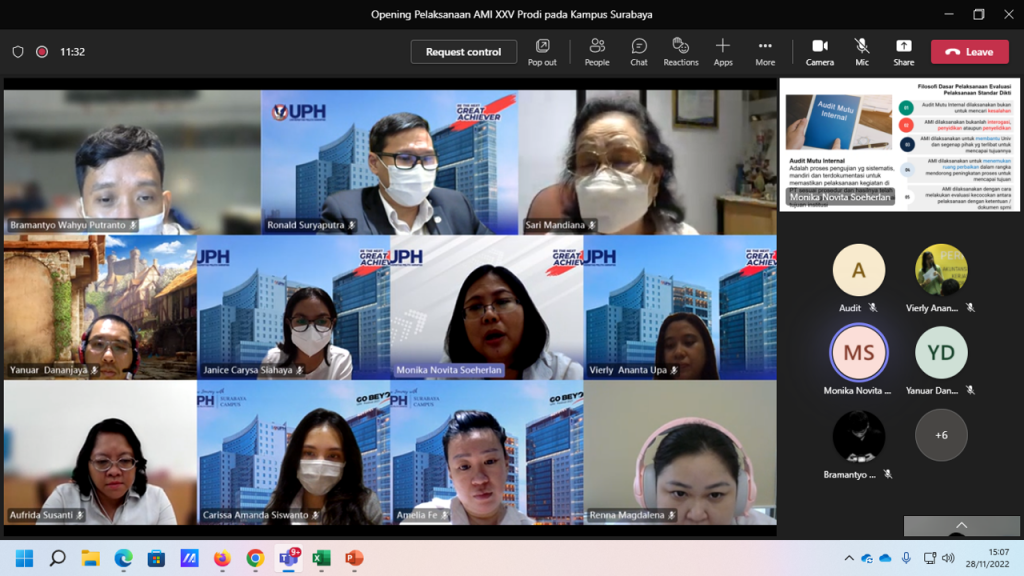Viewport: 1024px width, 576px height.
Task: Click the shield security icon
Action: click(x=18, y=52)
